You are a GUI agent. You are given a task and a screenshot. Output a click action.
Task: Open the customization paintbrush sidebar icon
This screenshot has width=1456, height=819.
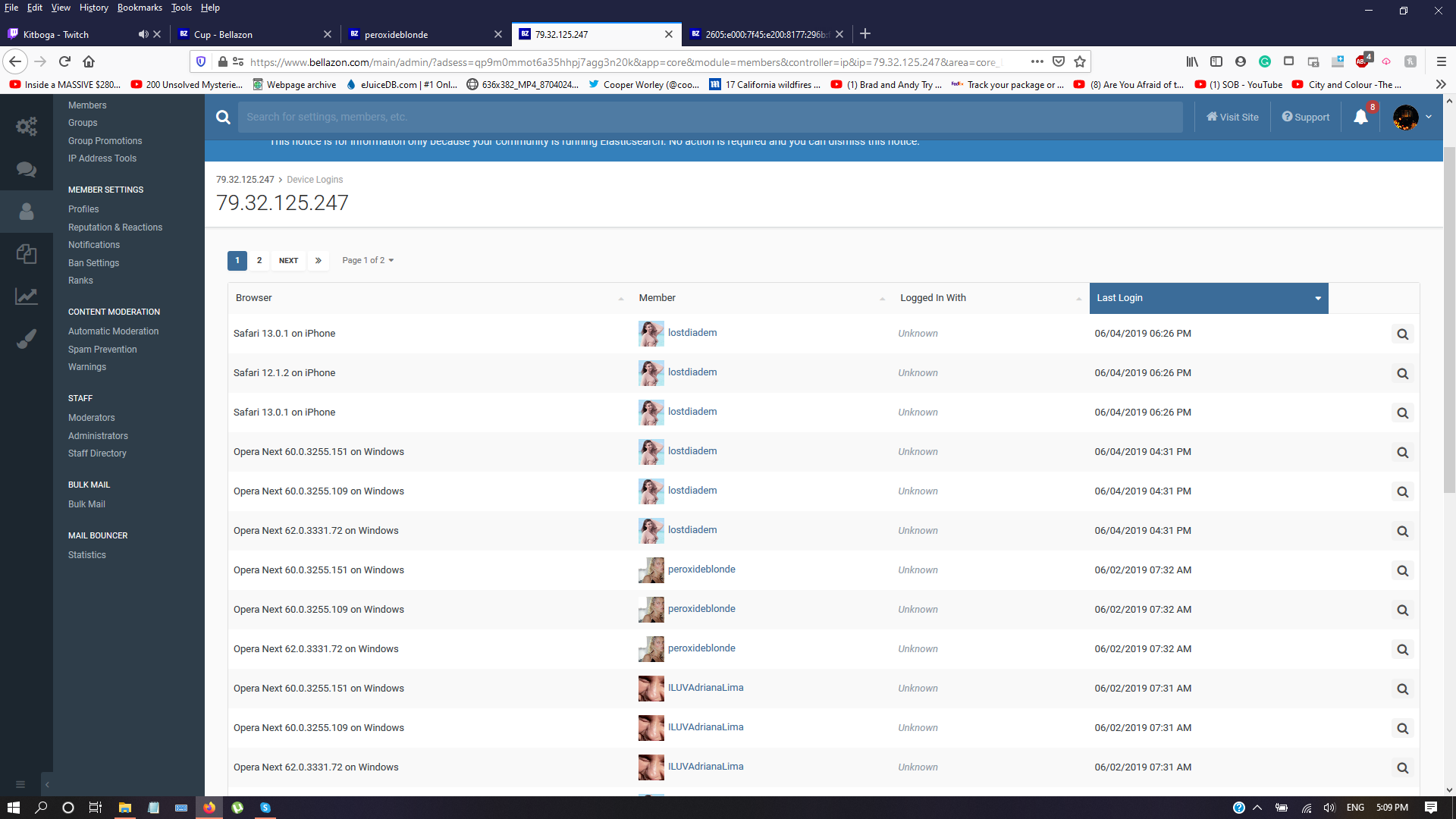(x=27, y=339)
